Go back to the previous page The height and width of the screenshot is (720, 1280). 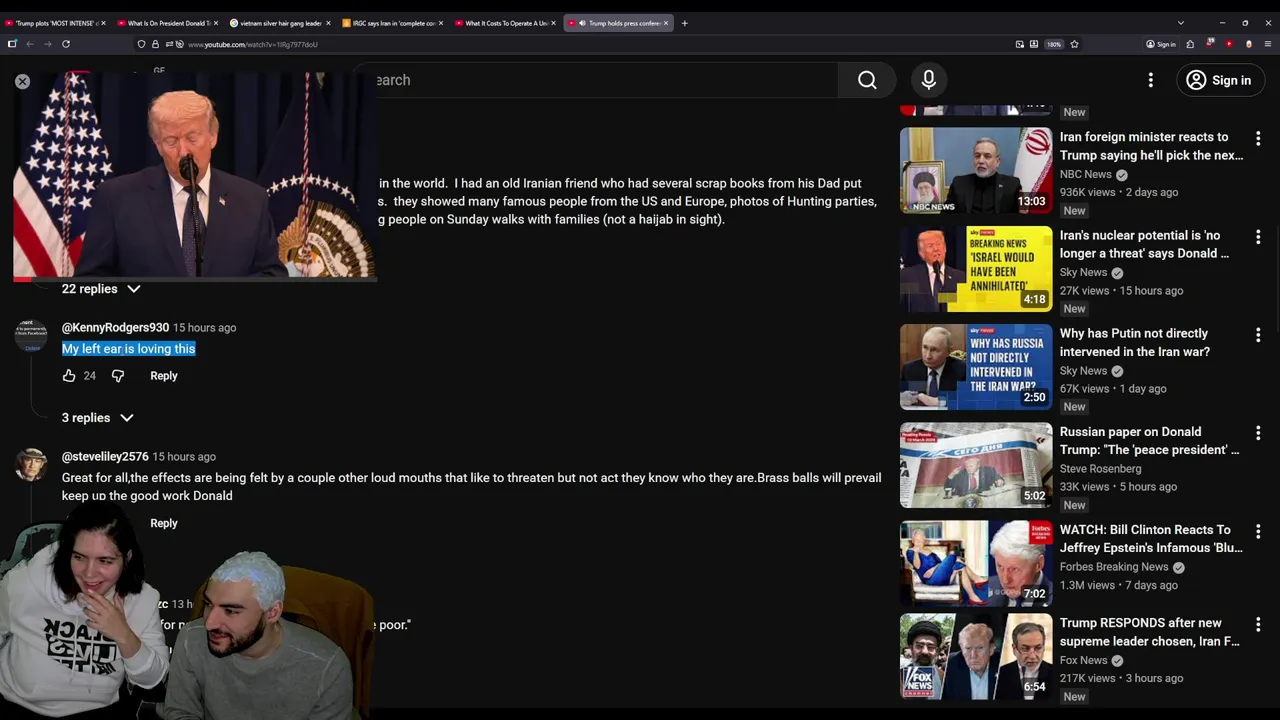point(30,44)
